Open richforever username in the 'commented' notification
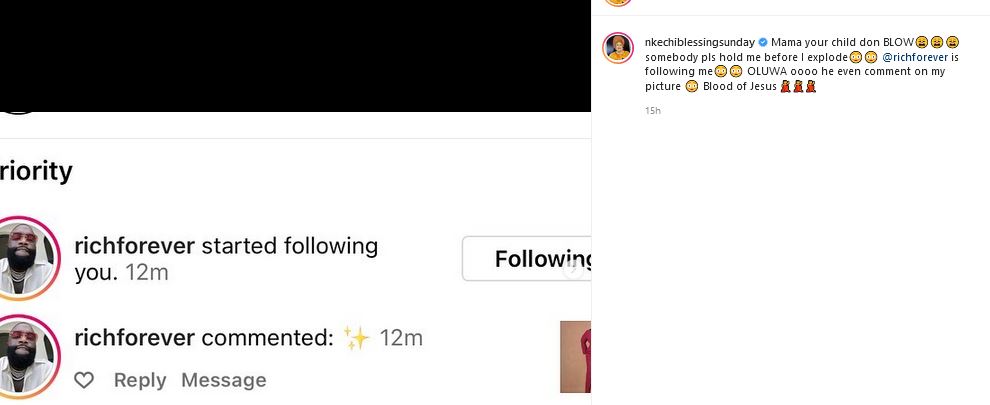990x405 pixels. (x=134, y=338)
